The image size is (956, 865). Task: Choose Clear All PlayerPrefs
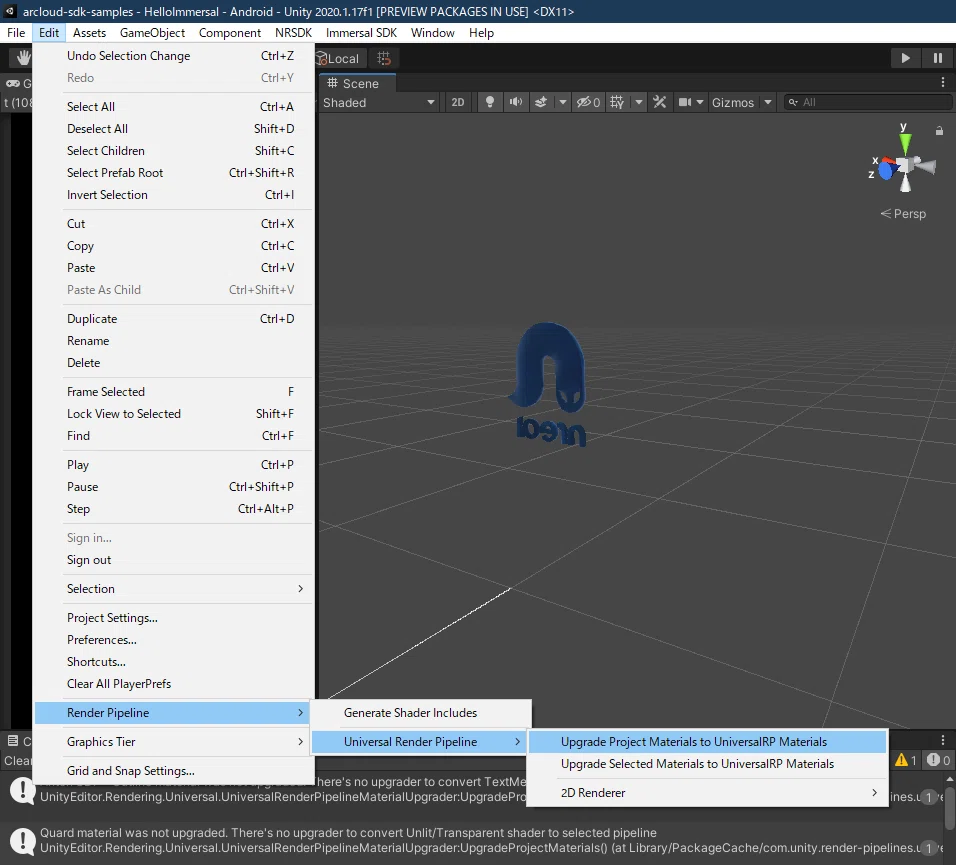tap(174, 683)
